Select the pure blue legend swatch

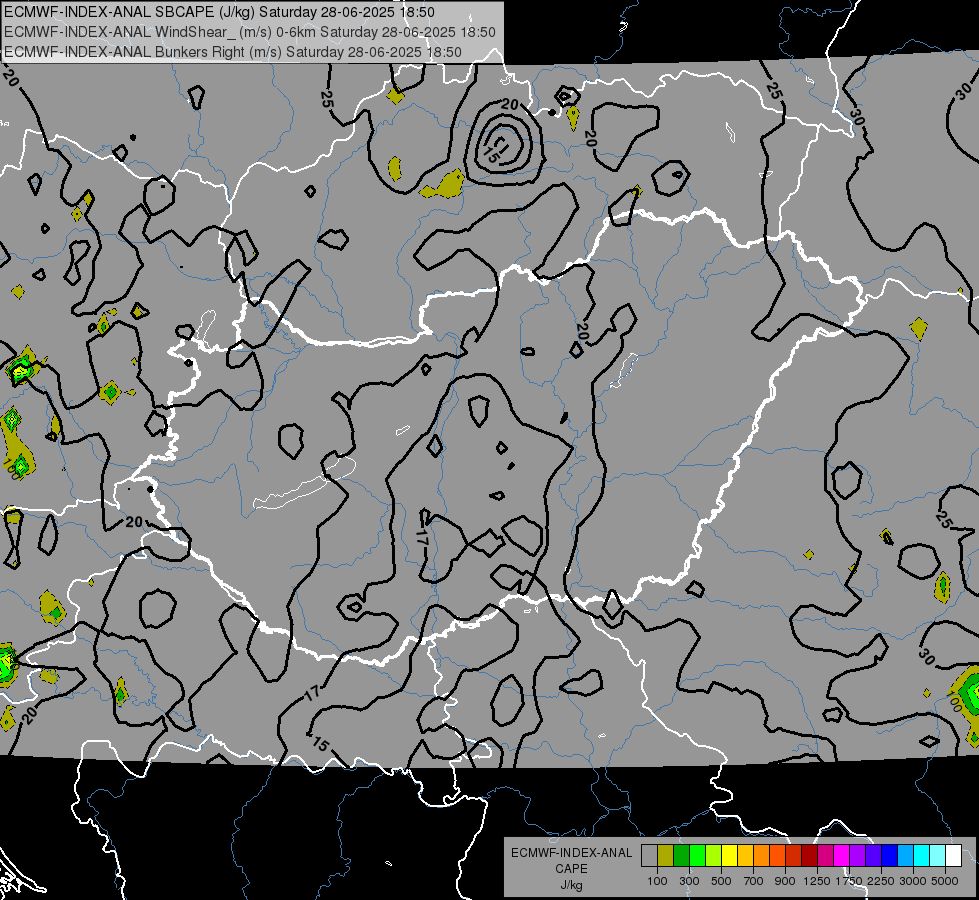[x=890, y=856]
